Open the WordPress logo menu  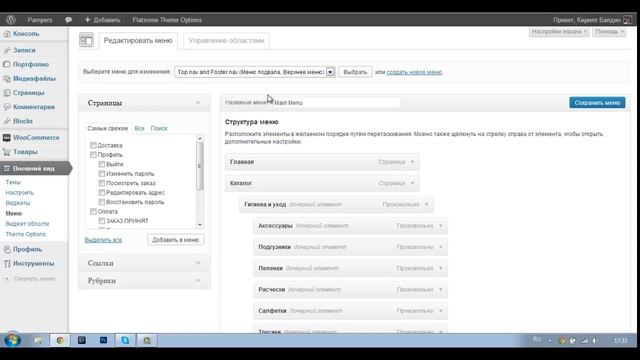point(11,20)
